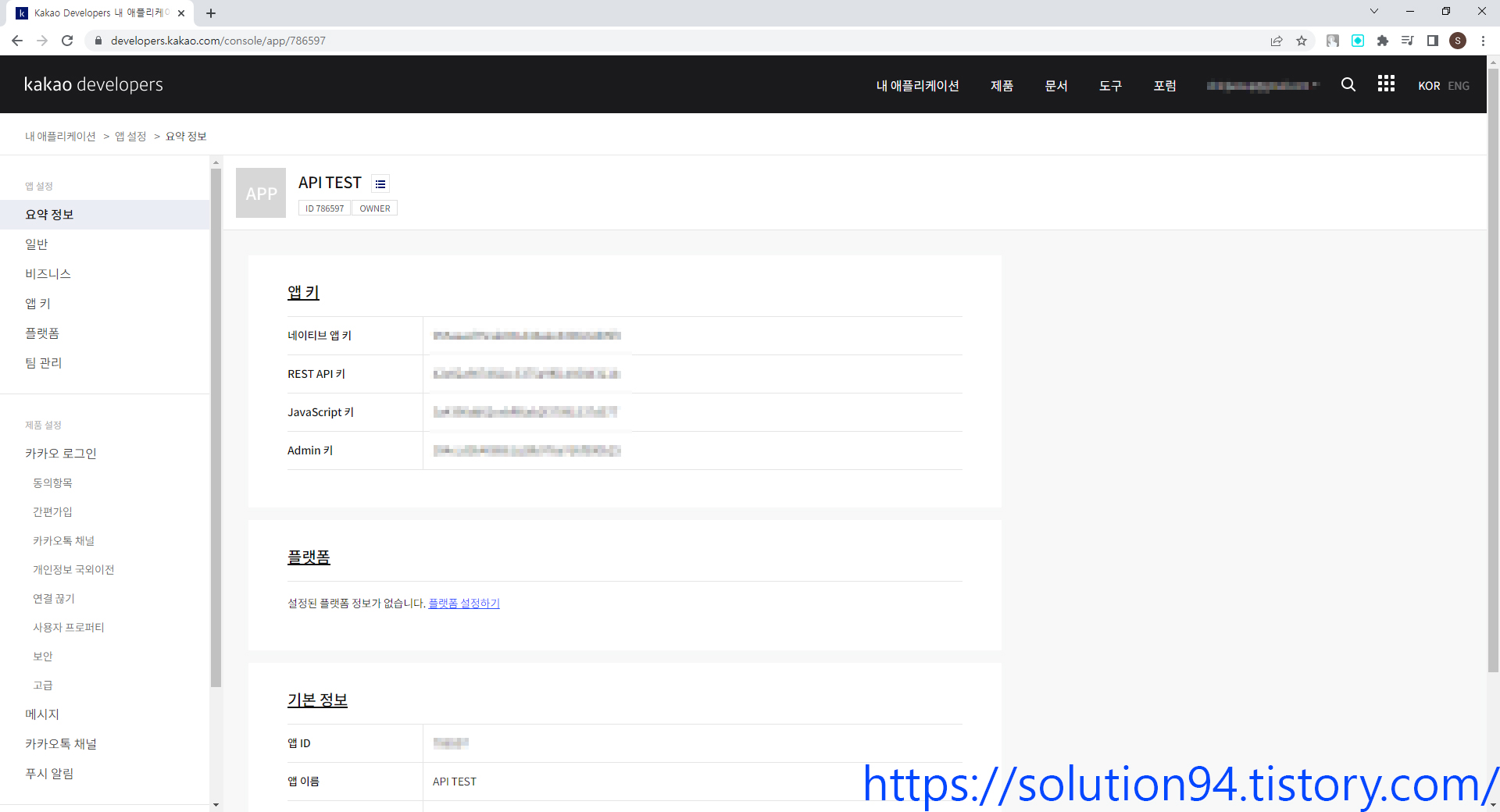Open 사용자 프로퍼티 submenu item
Screen dimensions: 1500x812
68,628
